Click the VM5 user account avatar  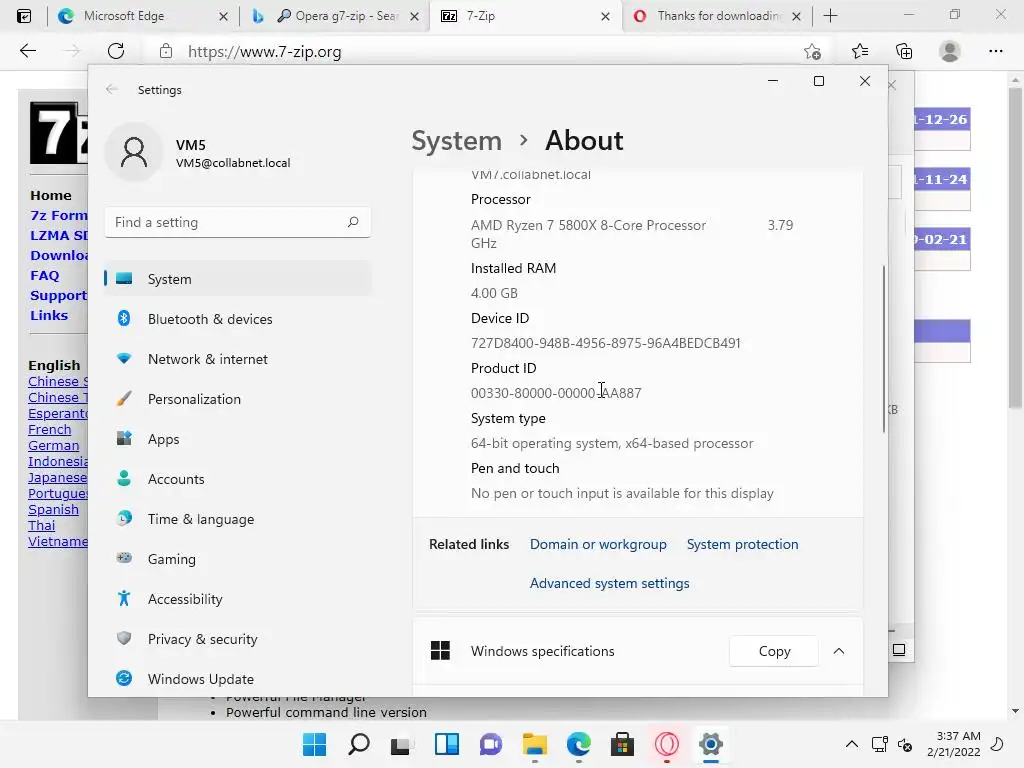click(134, 152)
